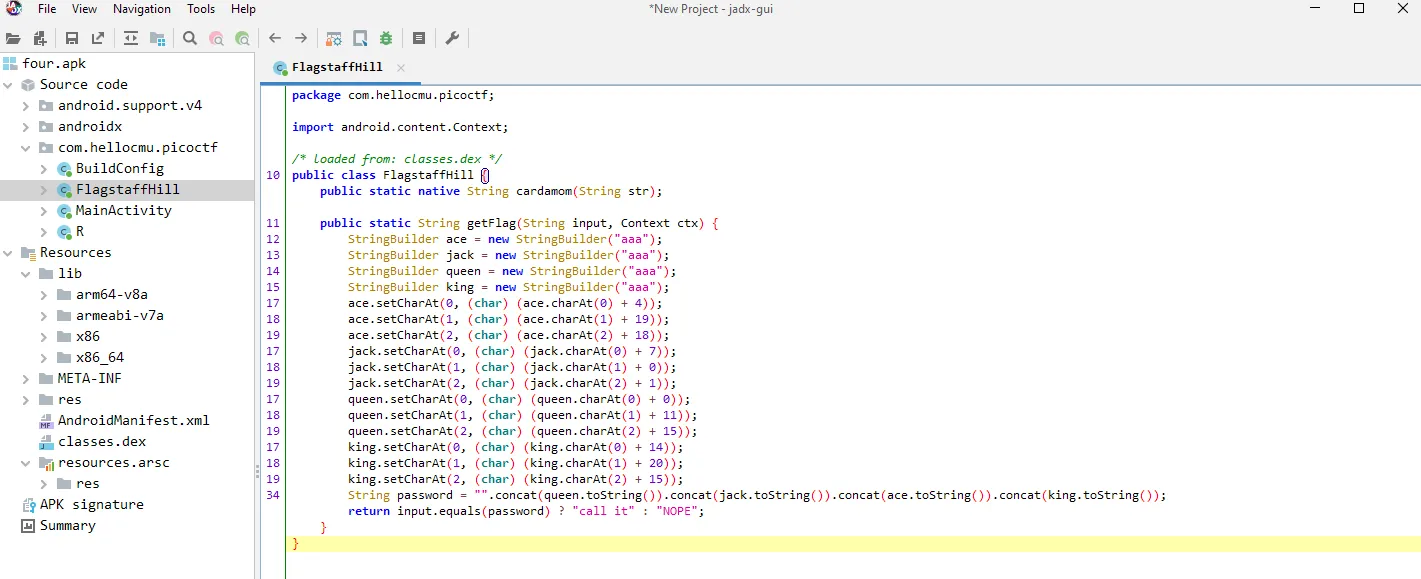Select BuildConfig class in tree
This screenshot has height=579, width=1421.
tap(120, 168)
